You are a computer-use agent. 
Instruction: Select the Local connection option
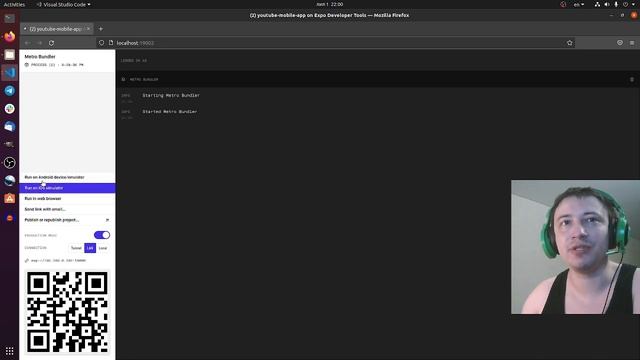click(103, 248)
